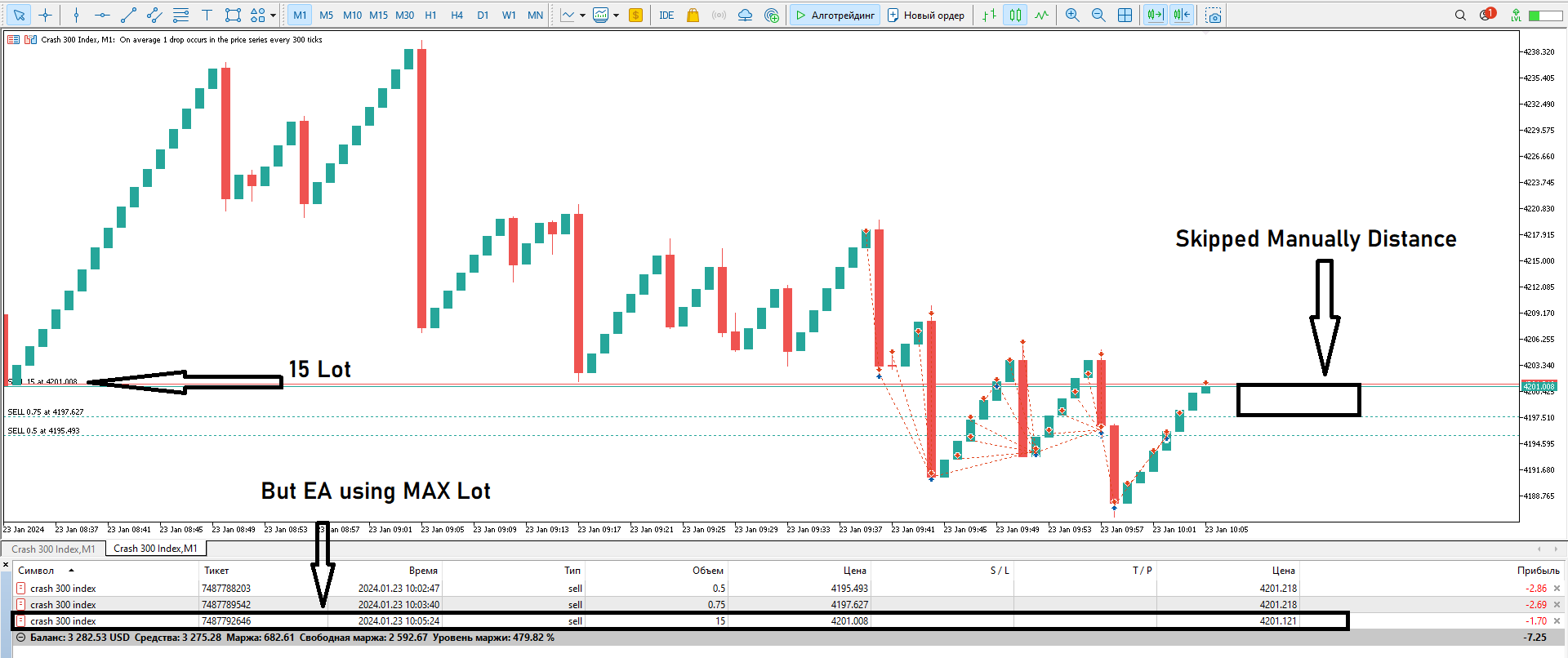Zoom in on the chart

(1072, 15)
